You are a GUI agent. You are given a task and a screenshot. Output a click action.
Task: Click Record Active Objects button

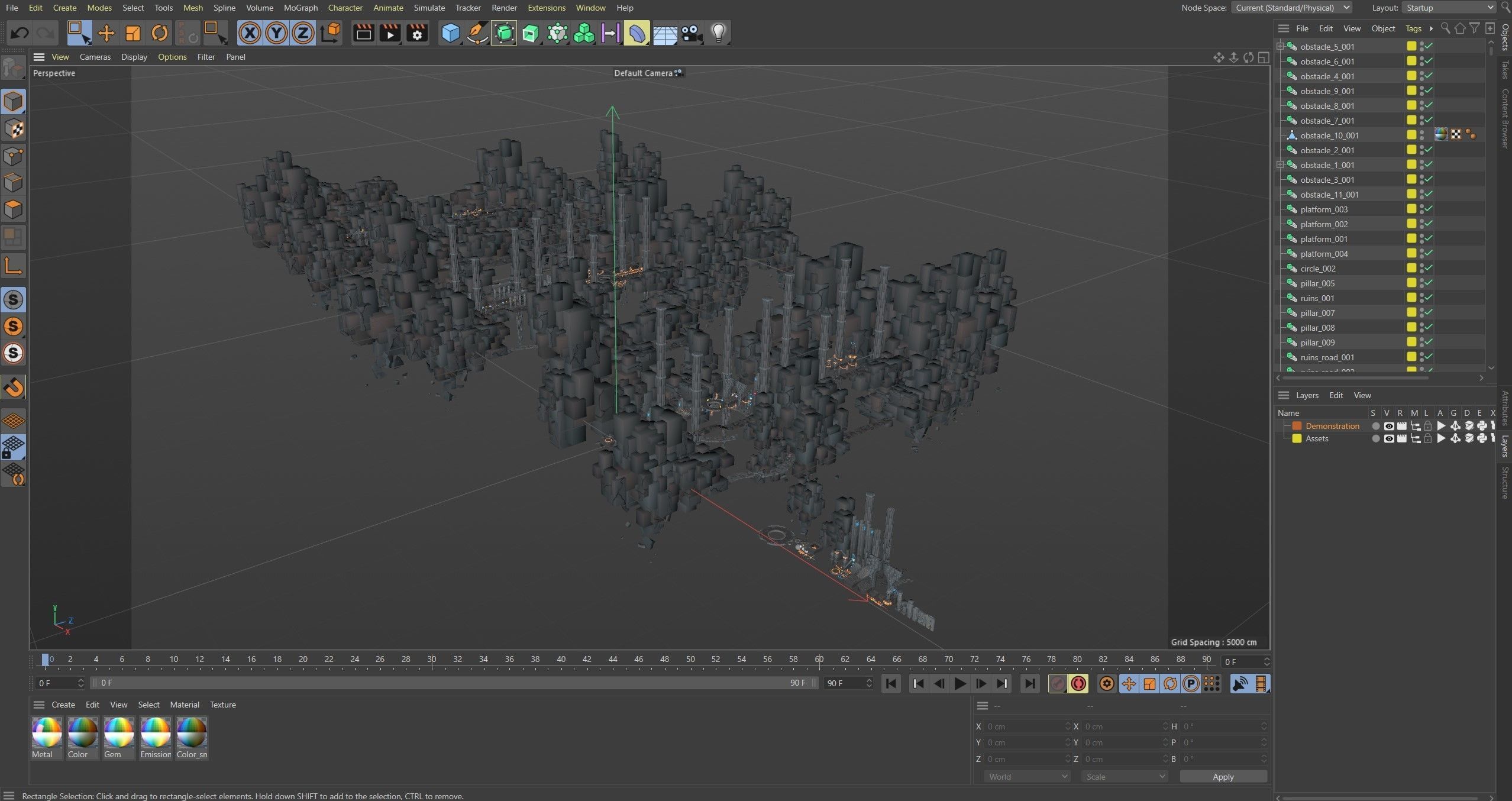(1058, 684)
